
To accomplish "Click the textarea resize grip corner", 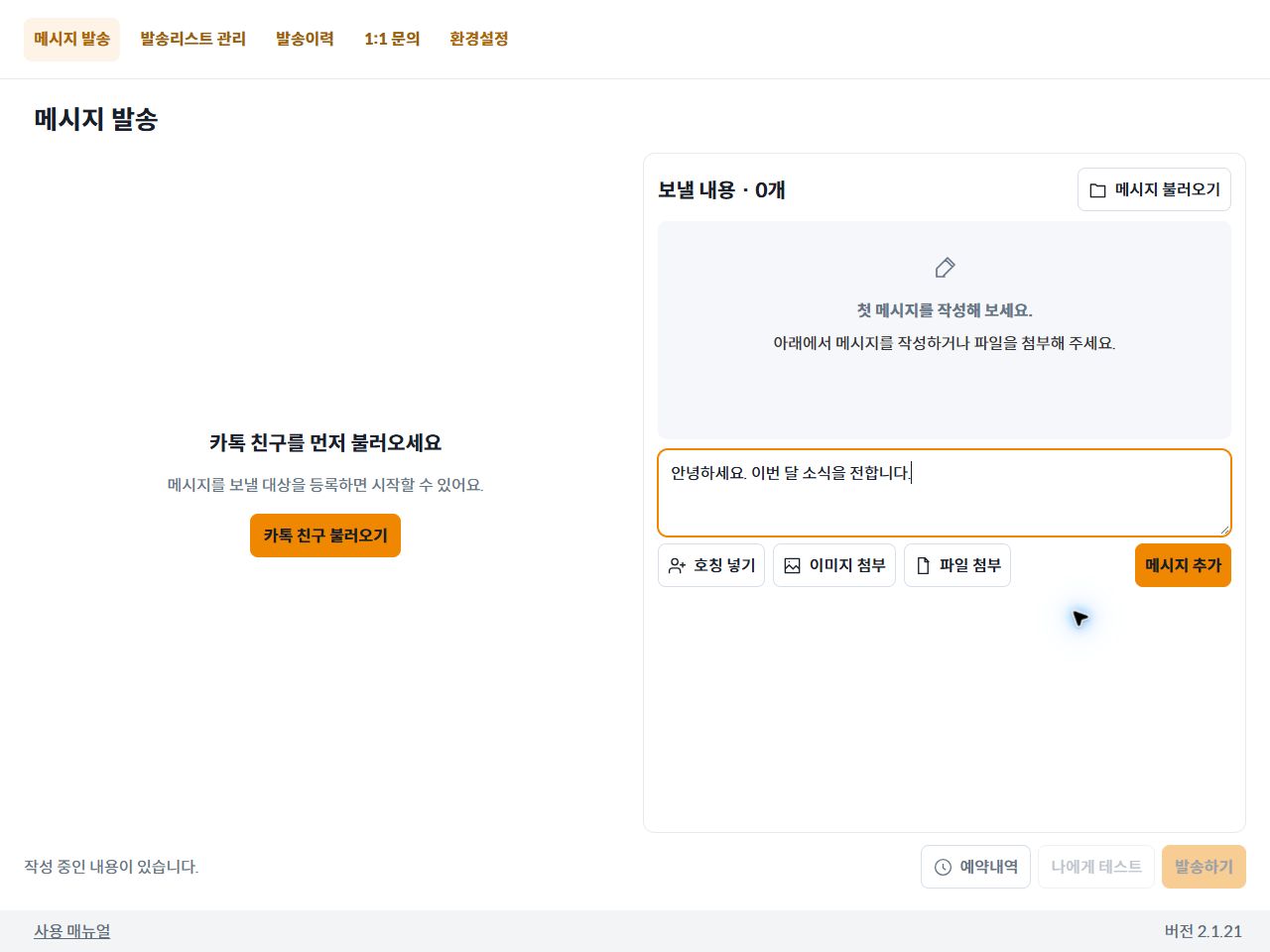I will tap(1224, 530).
